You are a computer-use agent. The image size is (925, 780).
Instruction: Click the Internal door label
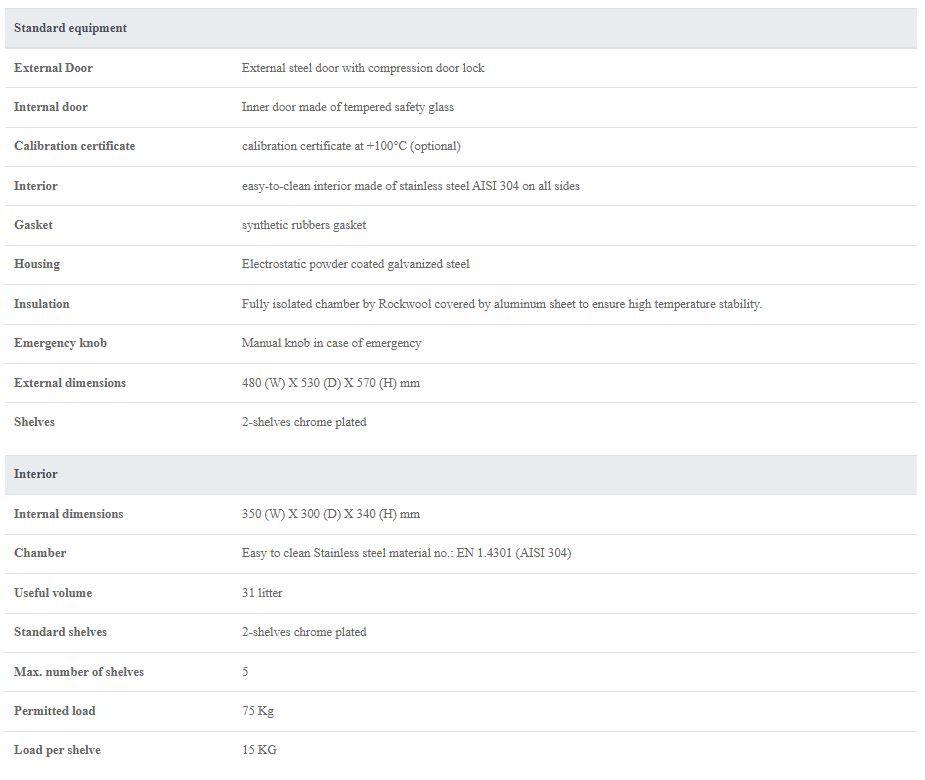pyautogui.click(x=51, y=107)
